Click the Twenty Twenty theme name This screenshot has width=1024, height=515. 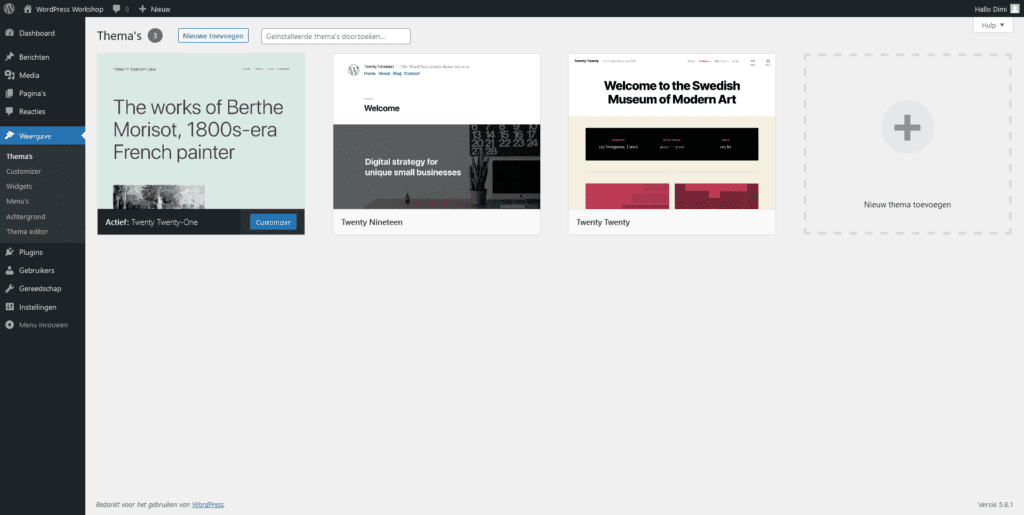603,223
